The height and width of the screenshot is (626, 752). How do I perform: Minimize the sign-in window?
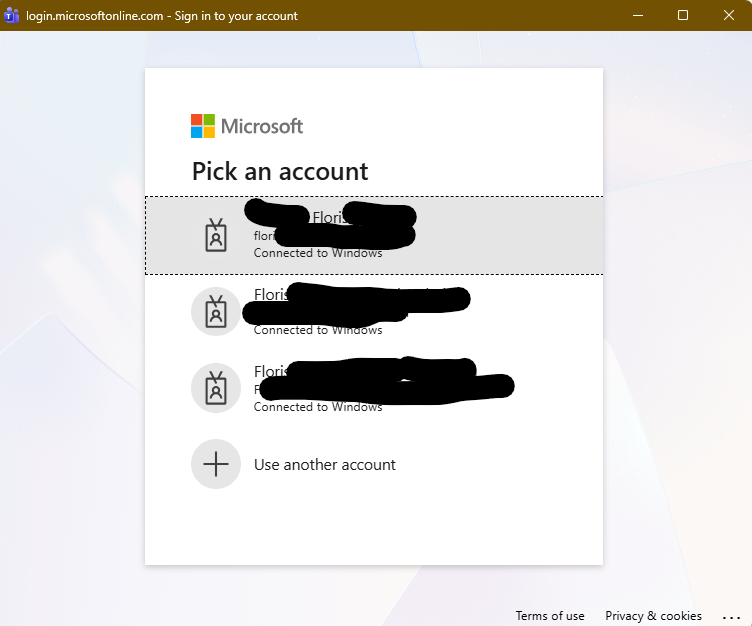(x=638, y=15)
